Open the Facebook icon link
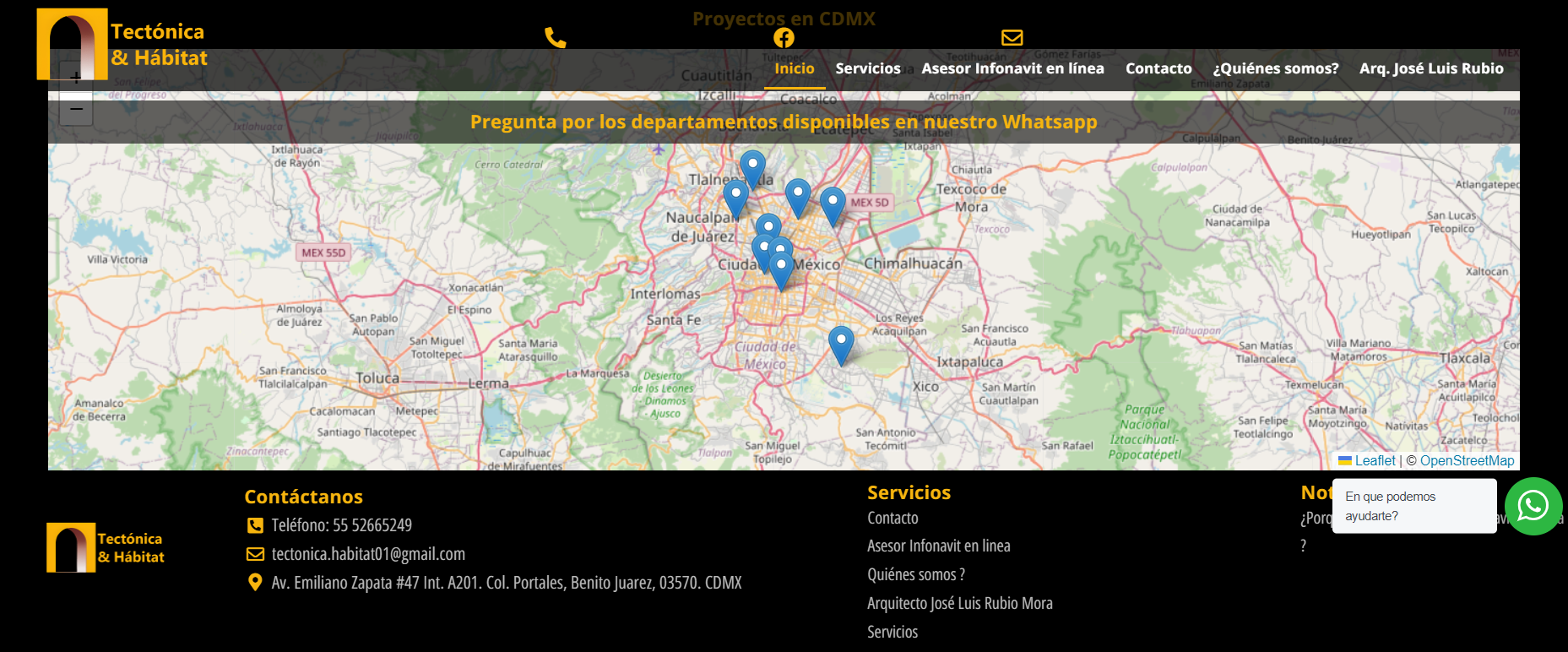The width and height of the screenshot is (1568, 652). click(784, 37)
